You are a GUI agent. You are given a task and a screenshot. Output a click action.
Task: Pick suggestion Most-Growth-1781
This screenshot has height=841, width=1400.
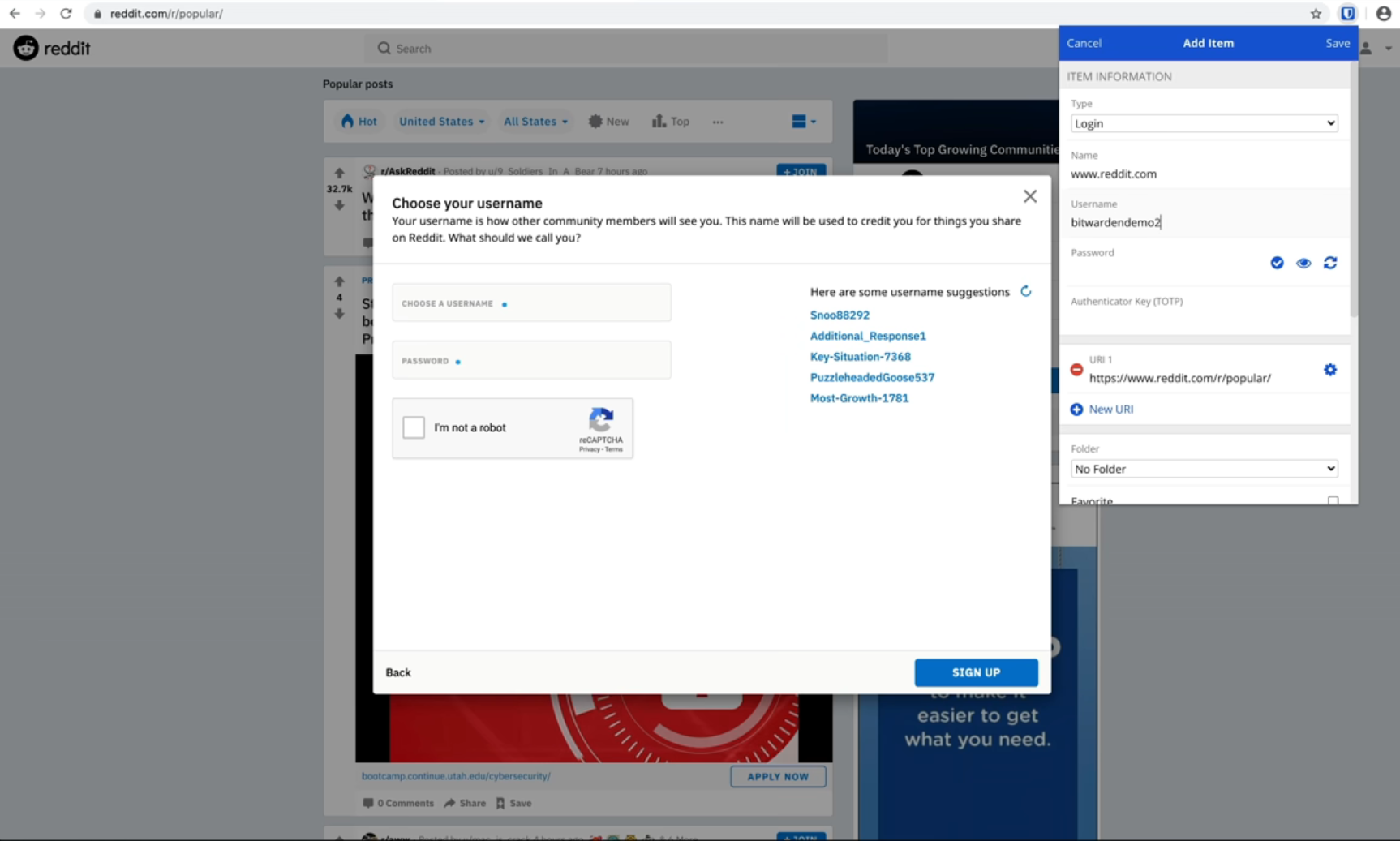click(859, 398)
